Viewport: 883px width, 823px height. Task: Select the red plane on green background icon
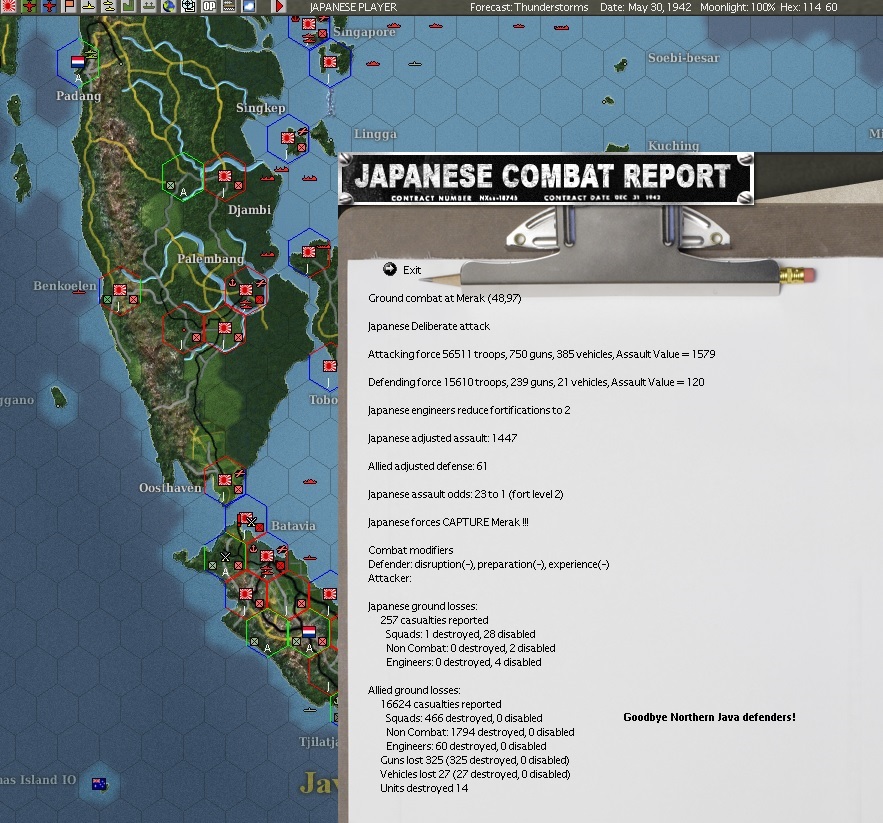tap(29, 6)
